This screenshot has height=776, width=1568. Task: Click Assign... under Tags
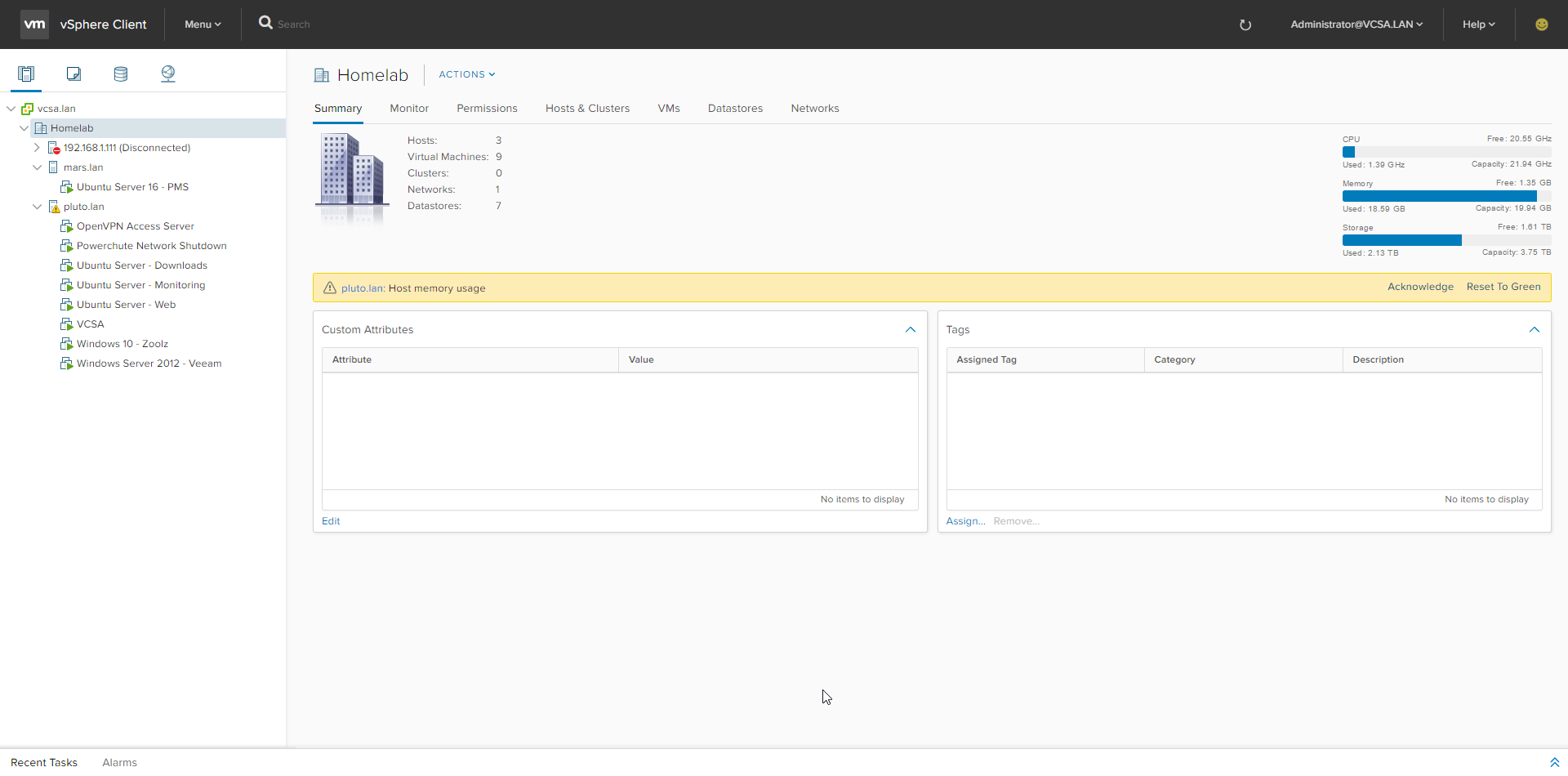[x=965, y=521]
